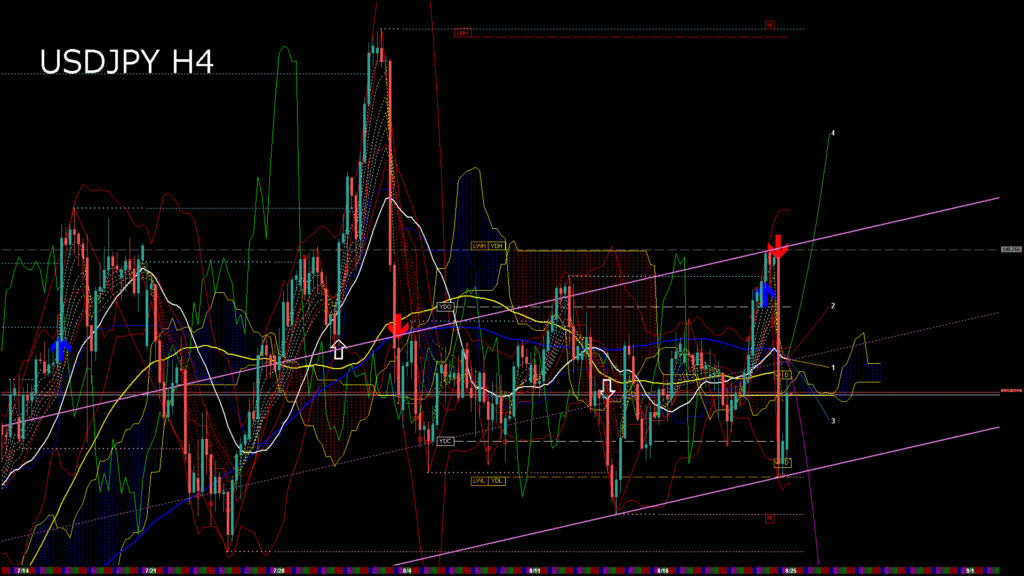This screenshot has width=1024, height=576.
Task: Click the blue up arrow at the chart's left
Action: tap(60, 348)
